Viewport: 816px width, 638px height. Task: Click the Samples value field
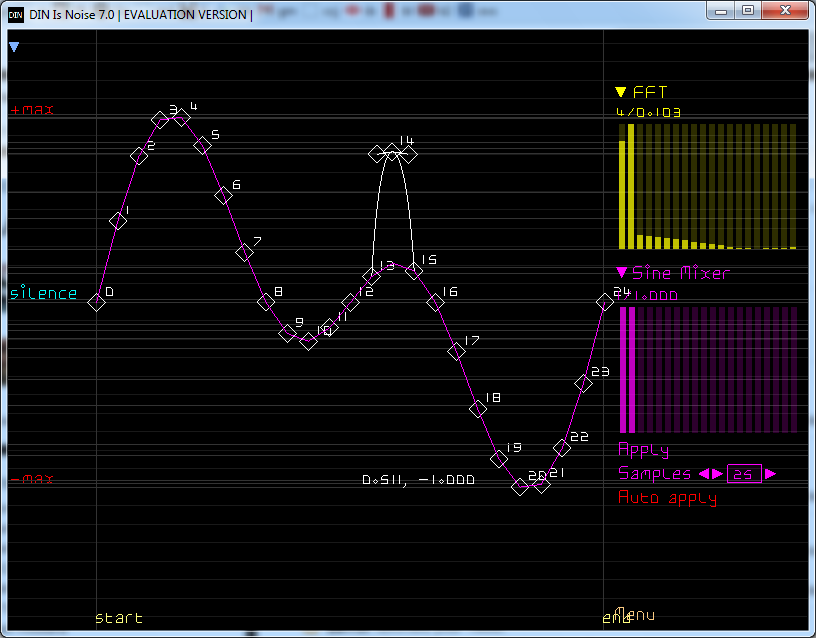(x=744, y=474)
